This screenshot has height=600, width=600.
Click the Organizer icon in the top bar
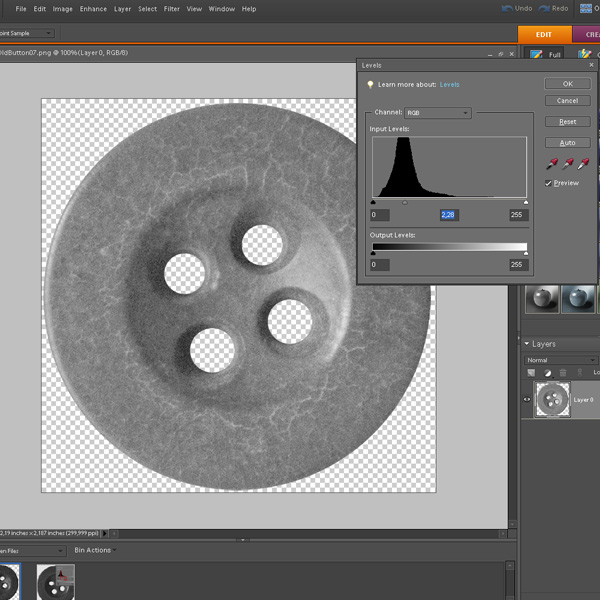(585, 8)
